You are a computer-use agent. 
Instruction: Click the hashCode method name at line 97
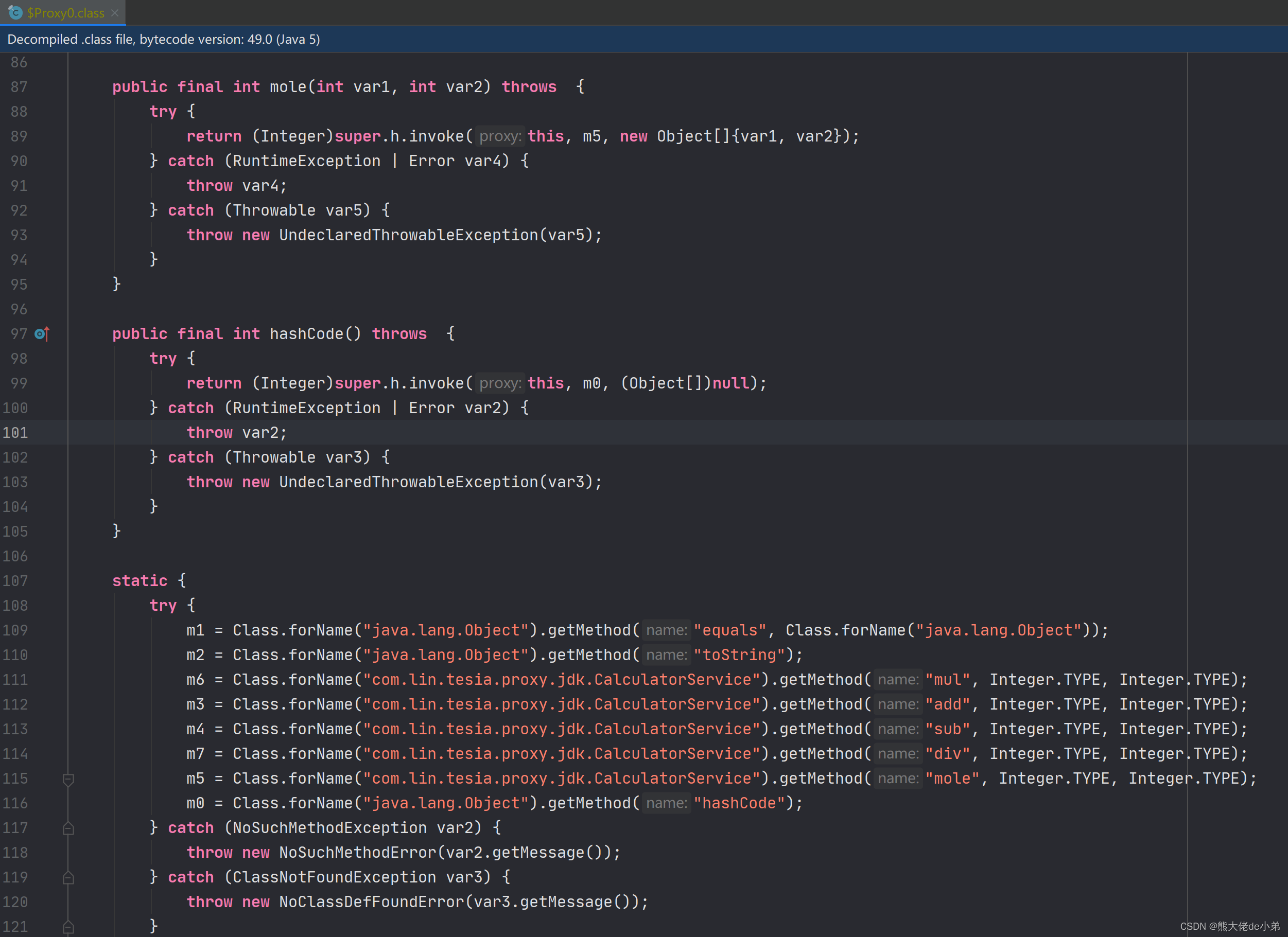click(307, 334)
